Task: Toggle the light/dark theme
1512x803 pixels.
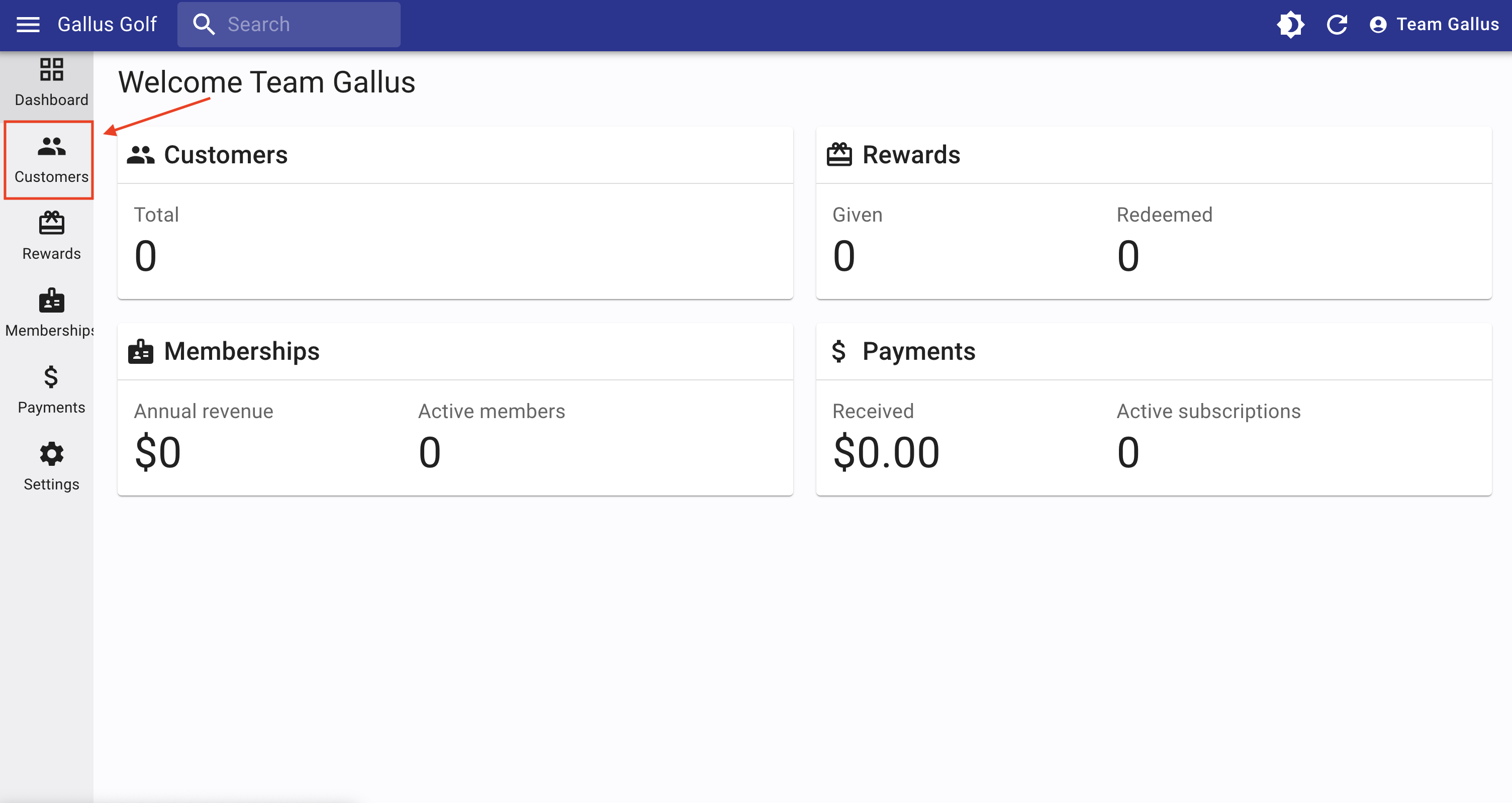Action: tap(1290, 24)
